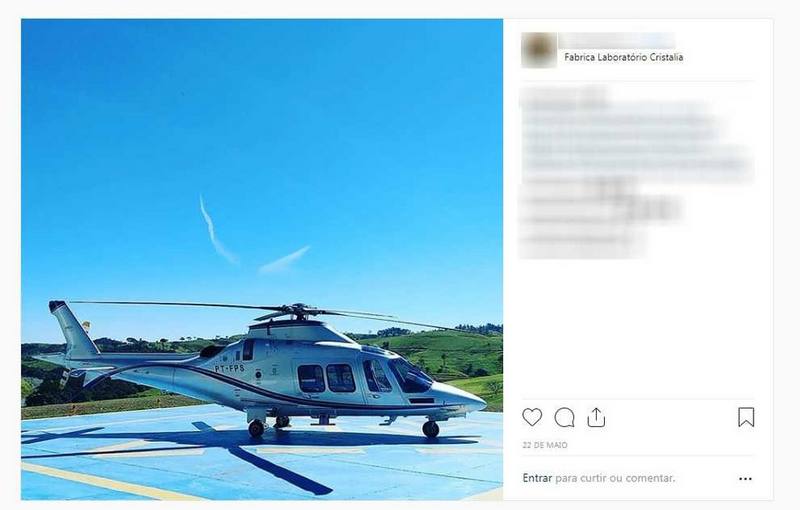Open the three-dot more options menu

tap(745, 478)
